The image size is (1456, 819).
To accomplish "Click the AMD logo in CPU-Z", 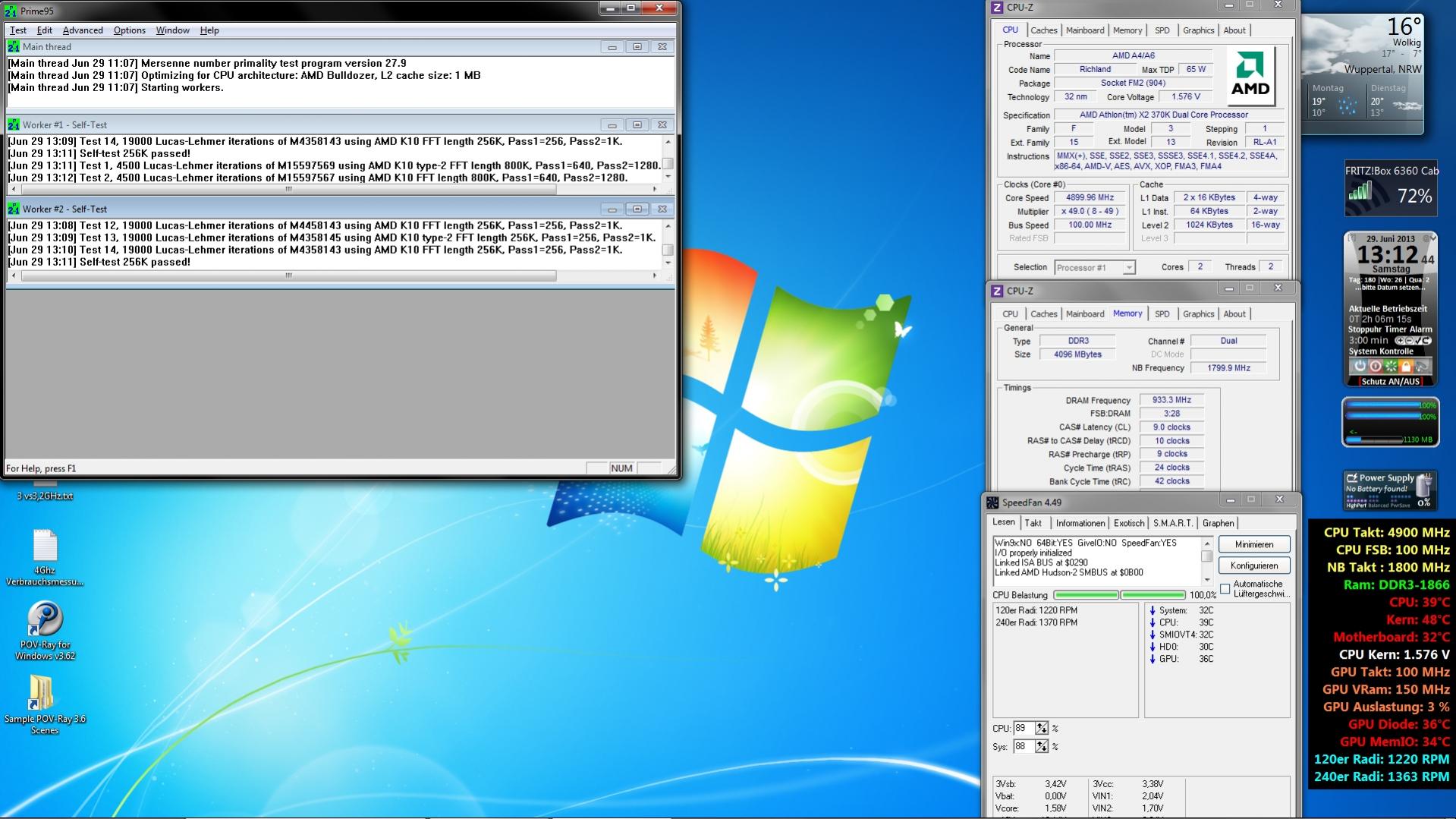I will [x=1250, y=76].
